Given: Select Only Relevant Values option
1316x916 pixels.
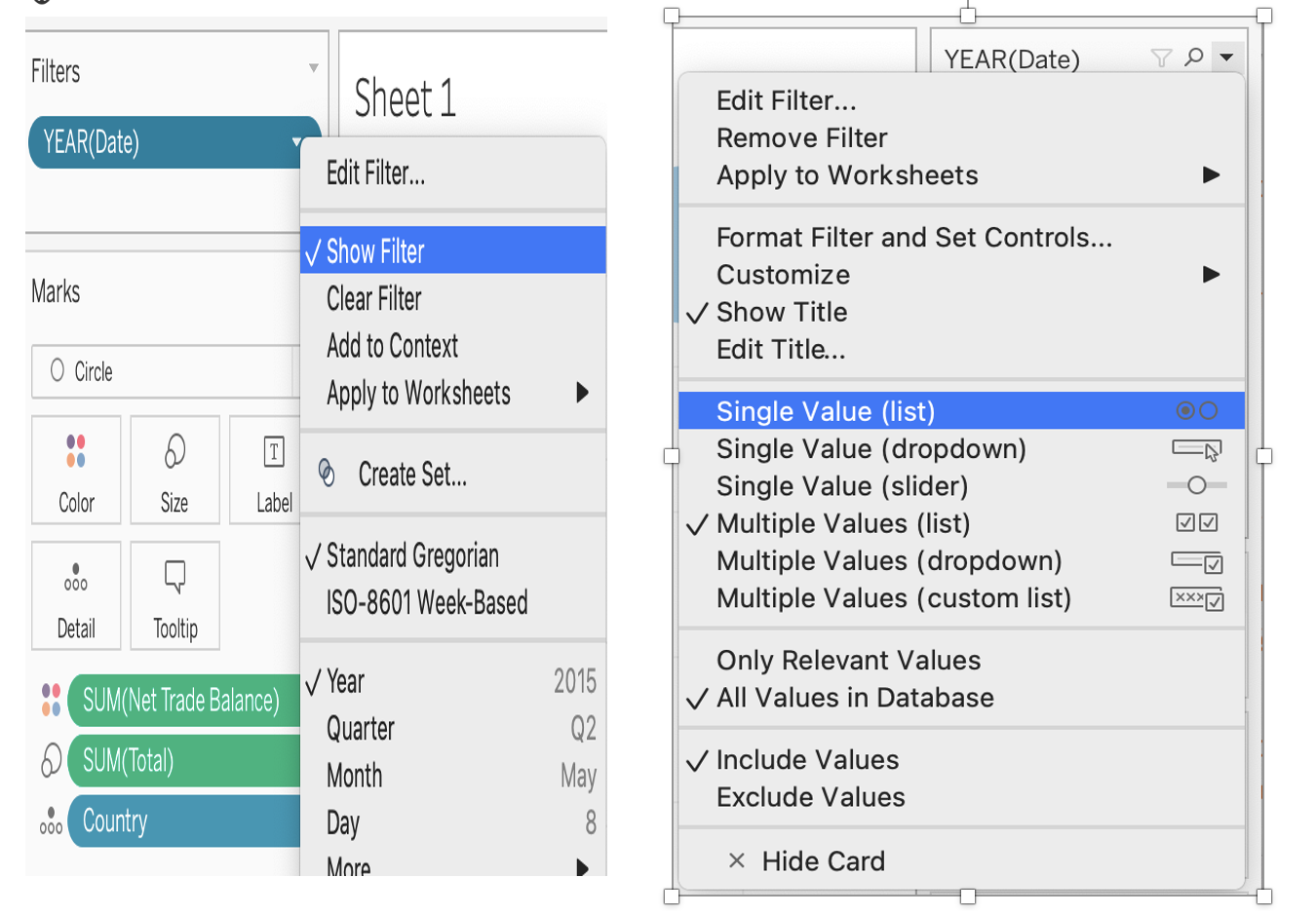Looking at the screenshot, I should tap(848, 661).
